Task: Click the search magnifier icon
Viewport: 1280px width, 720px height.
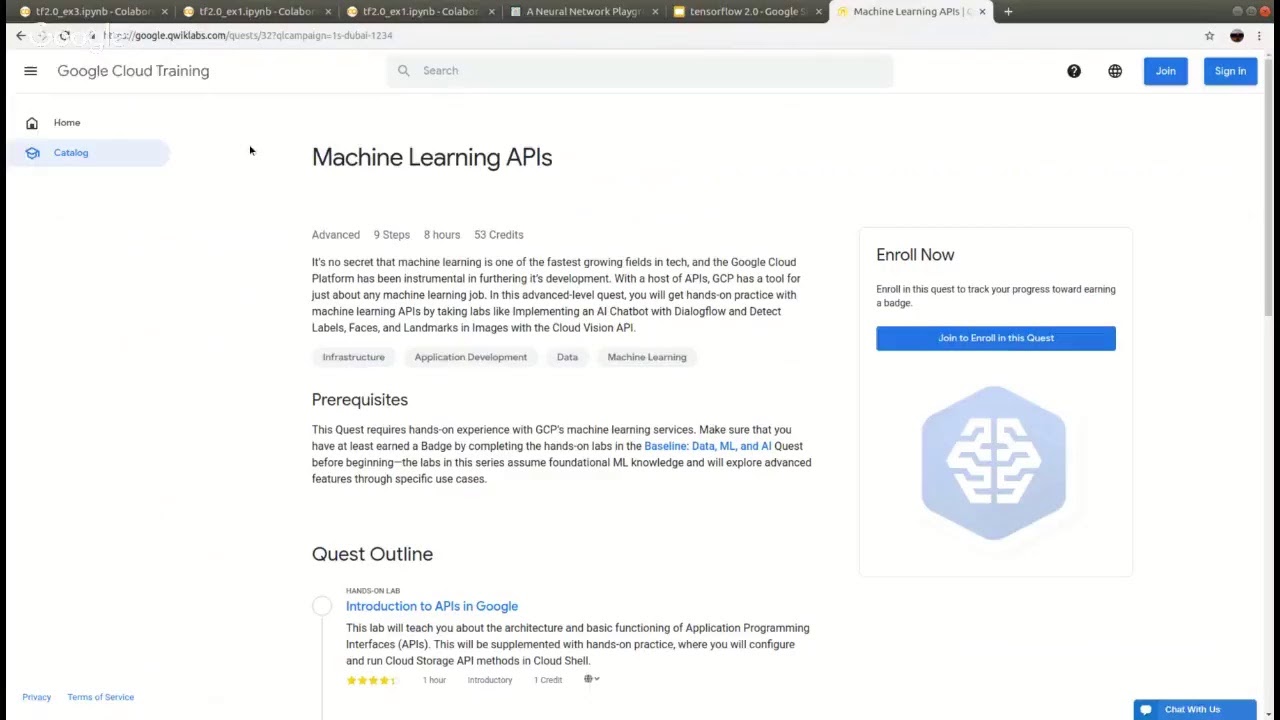Action: (404, 71)
